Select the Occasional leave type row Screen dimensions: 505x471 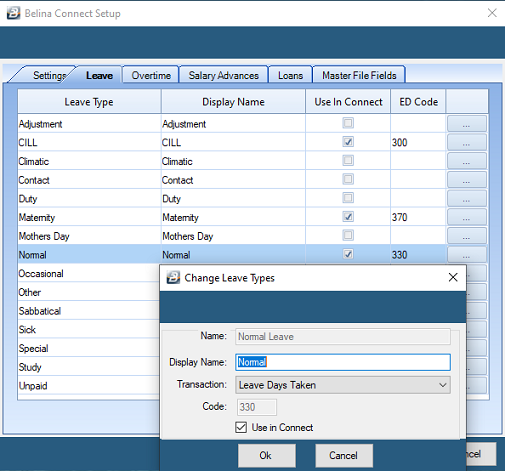coord(89,274)
